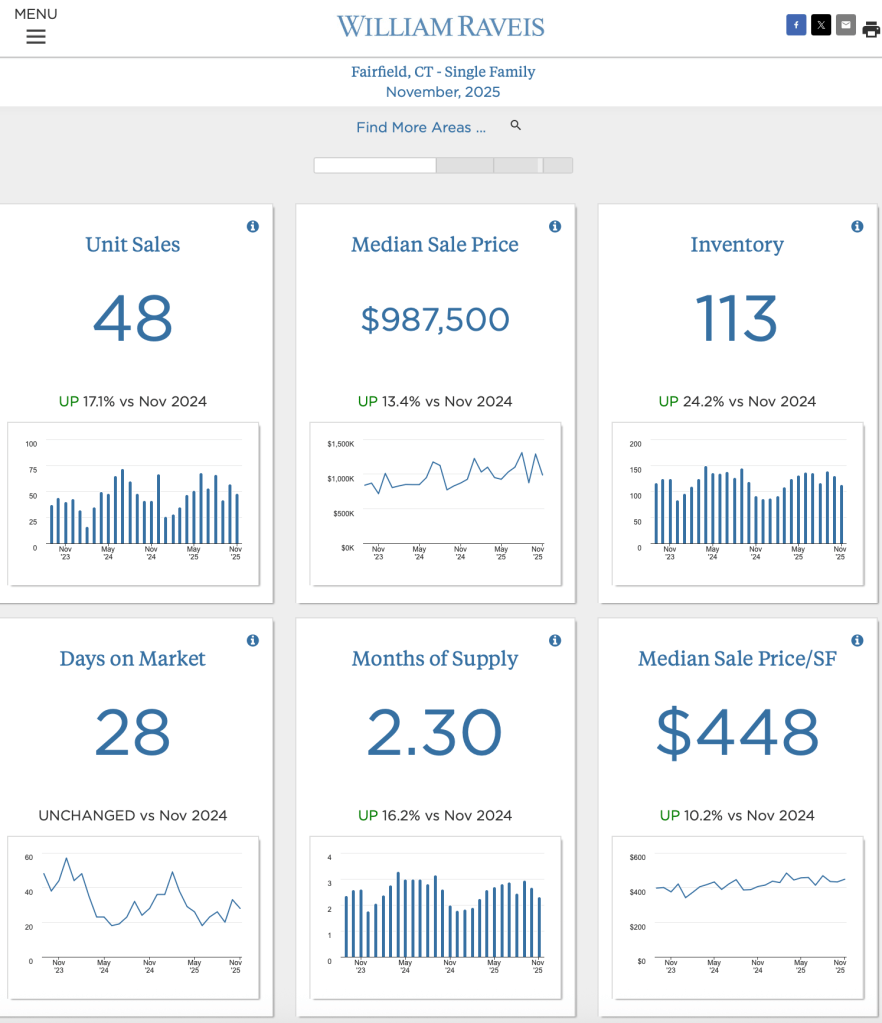Click the search magnifier icon
This screenshot has width=882, height=1023.
(x=516, y=126)
